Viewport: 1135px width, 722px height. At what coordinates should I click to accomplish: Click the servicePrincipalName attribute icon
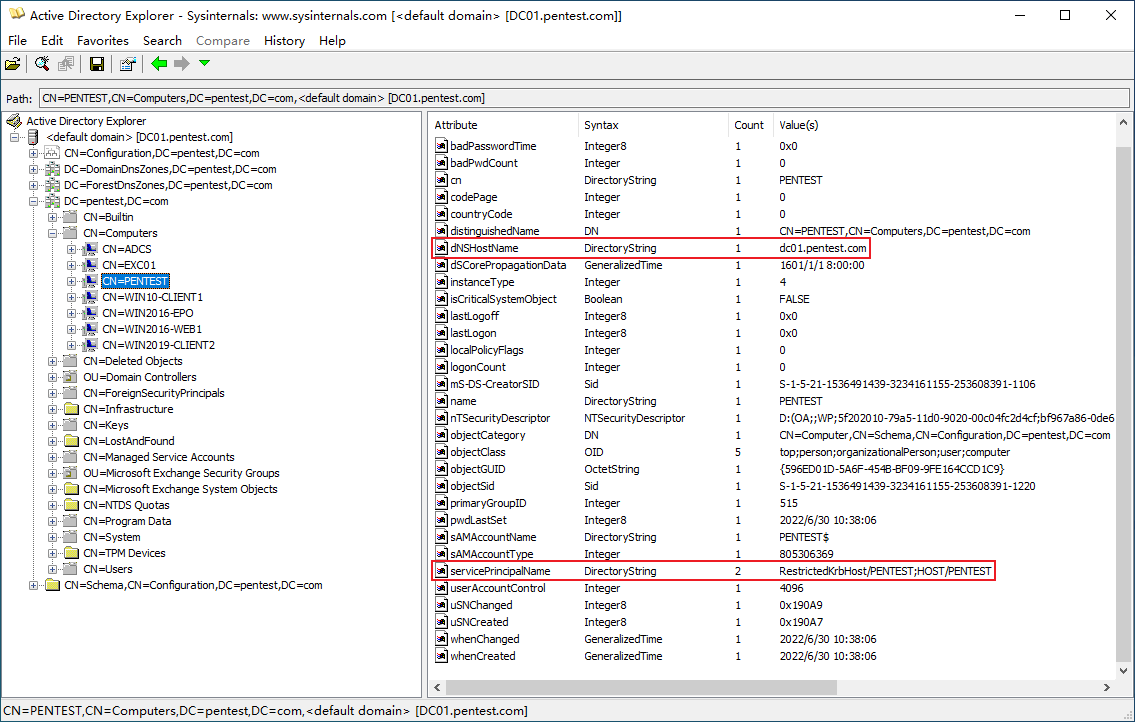(442, 571)
